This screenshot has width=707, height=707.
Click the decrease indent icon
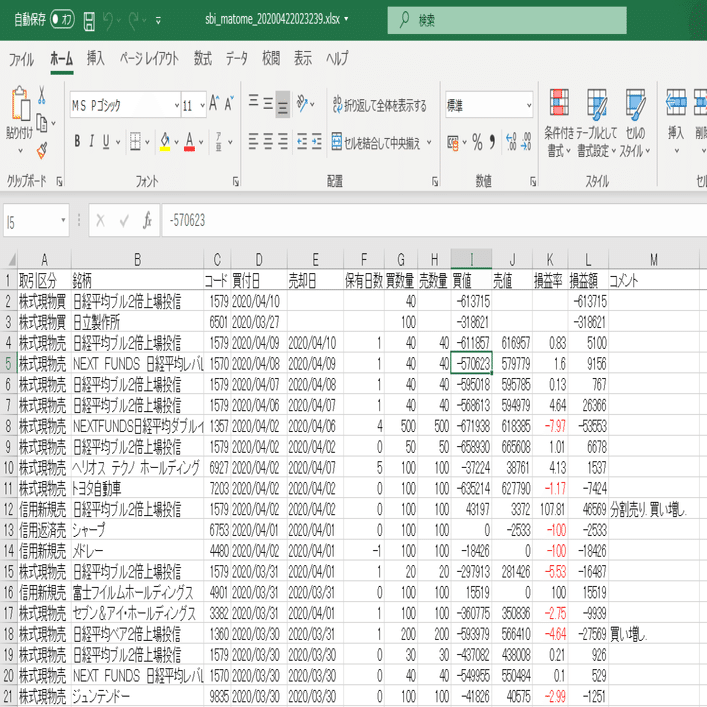coord(302,142)
